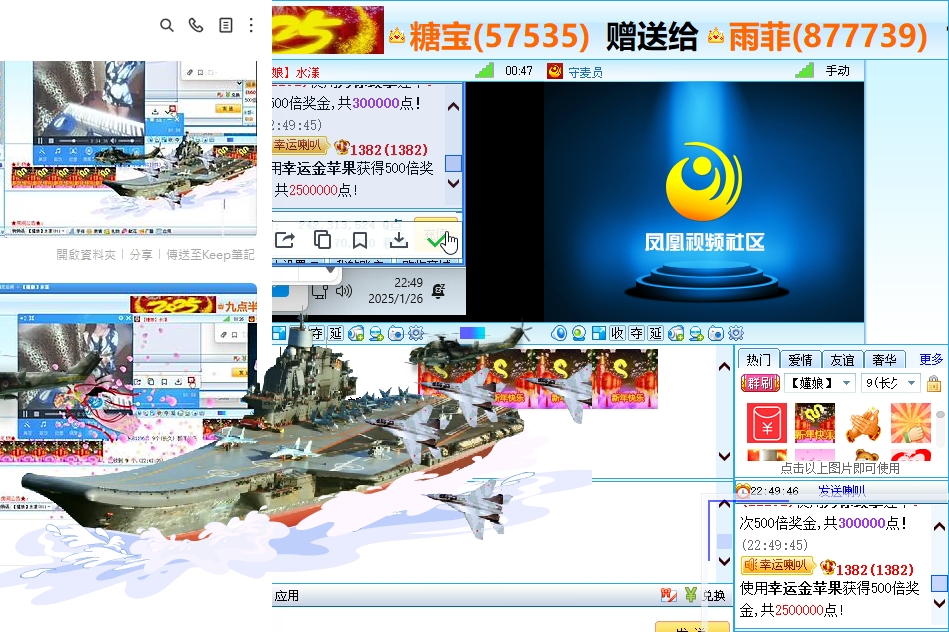Viewport: 949px width, 632px height.
Task: Open the three-dot more options menu
Action: [x=251, y=25]
